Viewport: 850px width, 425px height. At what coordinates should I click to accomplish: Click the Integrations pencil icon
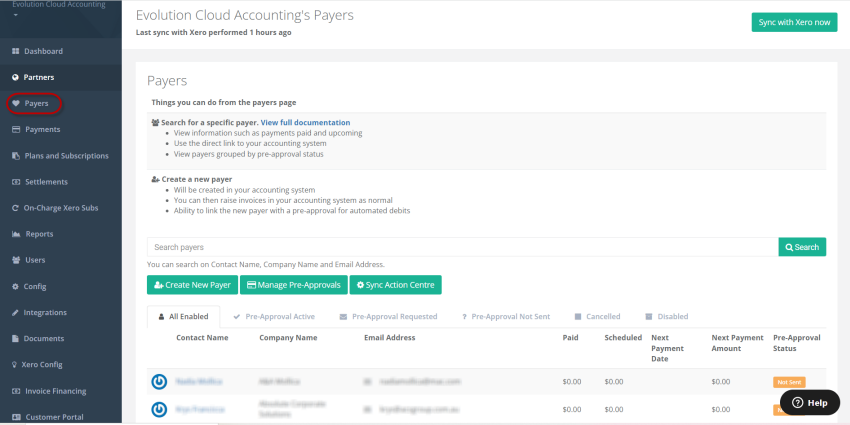pyautogui.click(x=16, y=312)
